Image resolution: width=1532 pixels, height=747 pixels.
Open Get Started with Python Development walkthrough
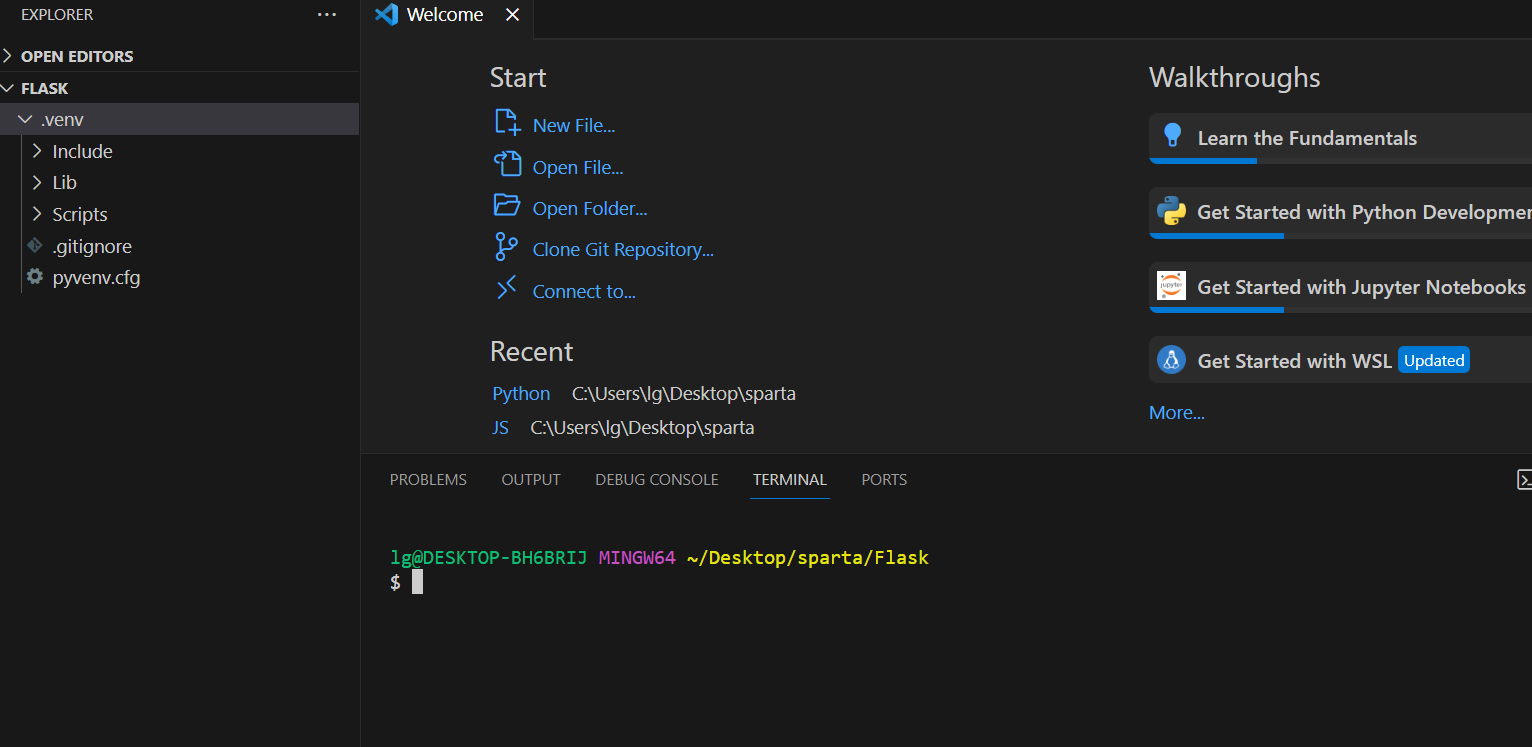tap(1340, 212)
